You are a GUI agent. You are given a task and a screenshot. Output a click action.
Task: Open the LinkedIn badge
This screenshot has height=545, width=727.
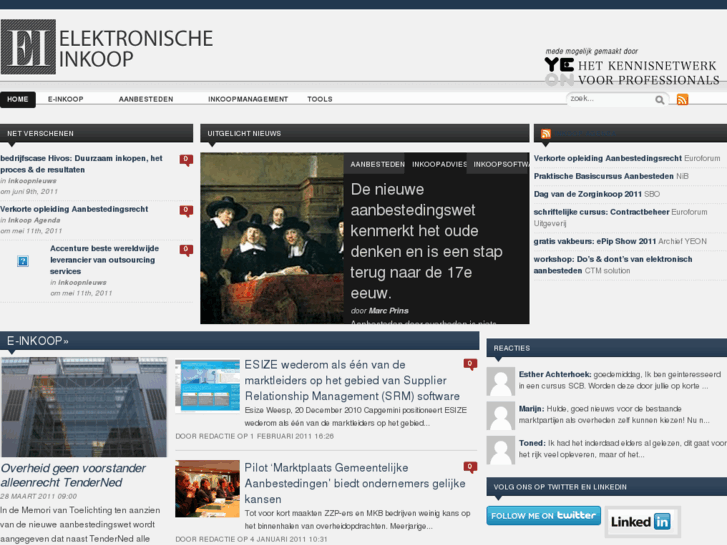(x=642, y=522)
